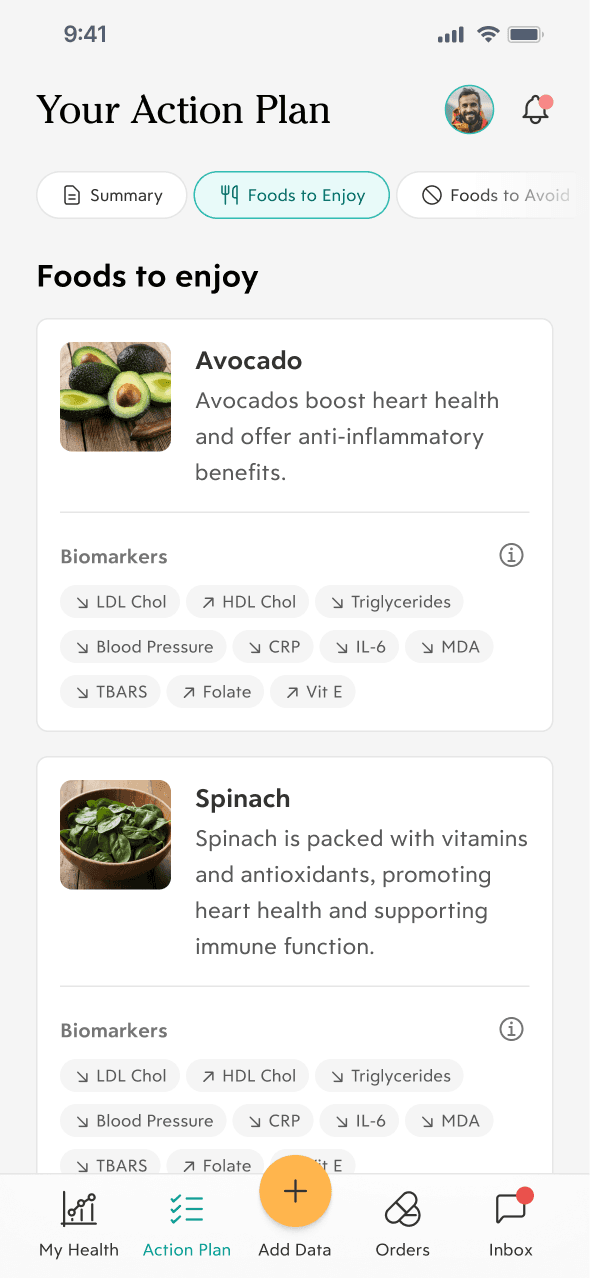Select the Blood Pressure biomarker chip
Screen dimensions: 590x1278
[142, 646]
